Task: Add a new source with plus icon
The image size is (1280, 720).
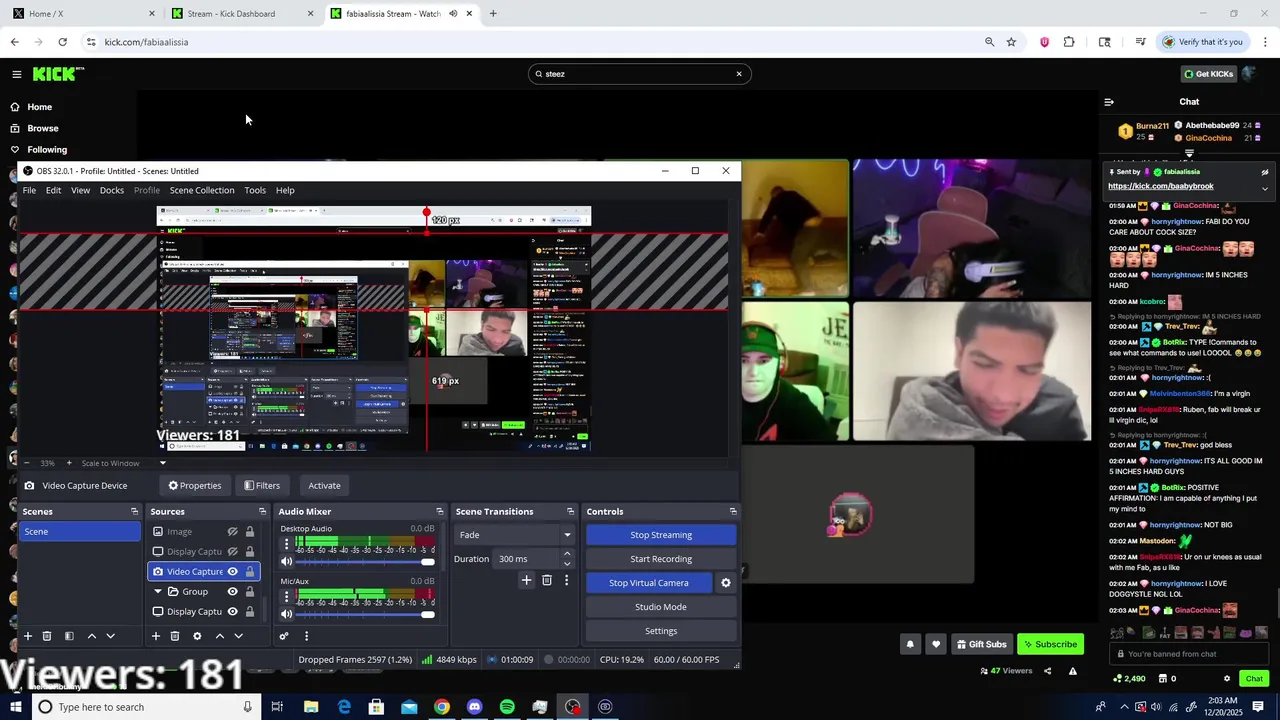Action: click(x=155, y=636)
